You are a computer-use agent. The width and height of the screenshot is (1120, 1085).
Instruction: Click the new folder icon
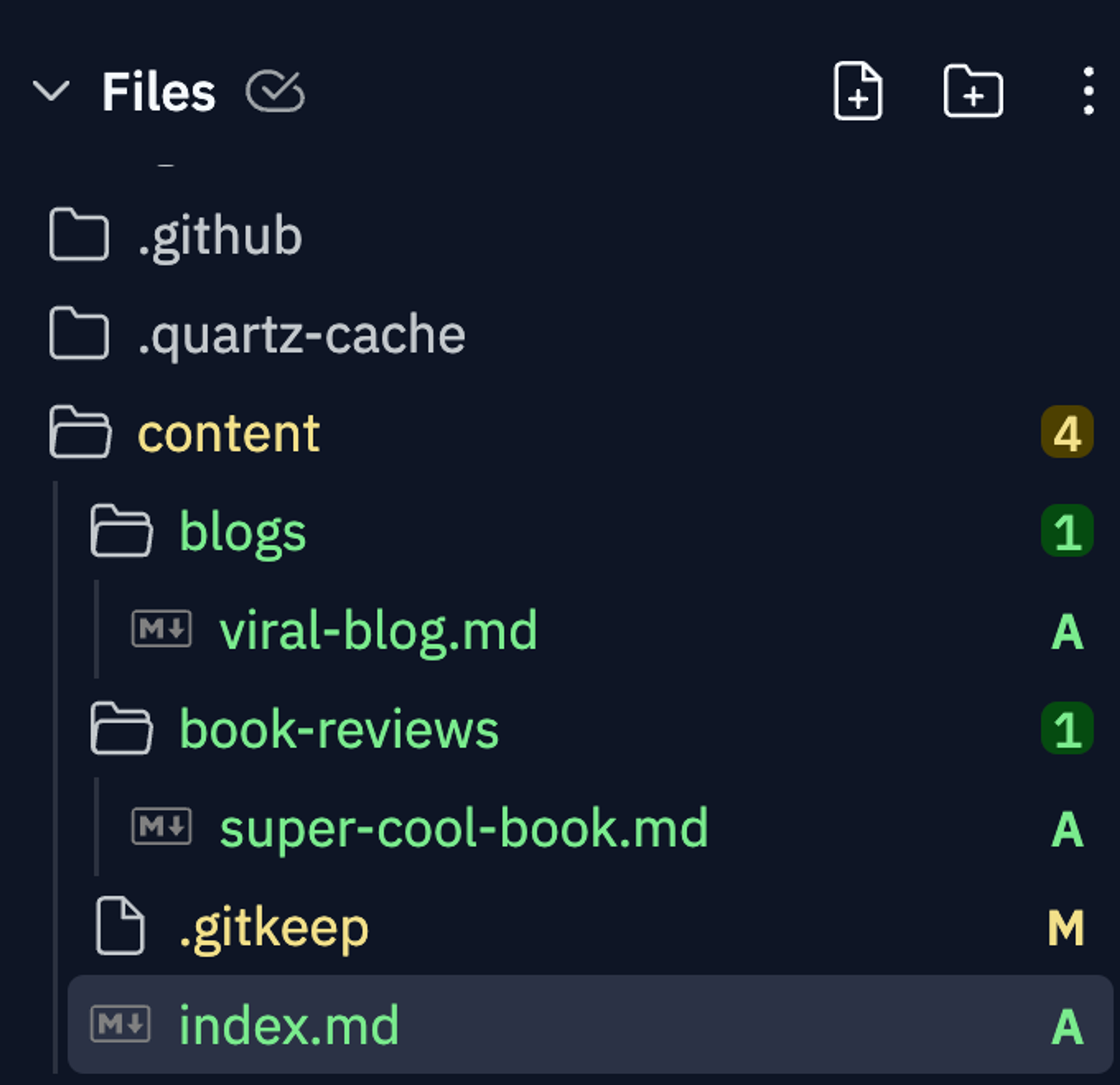point(973,92)
